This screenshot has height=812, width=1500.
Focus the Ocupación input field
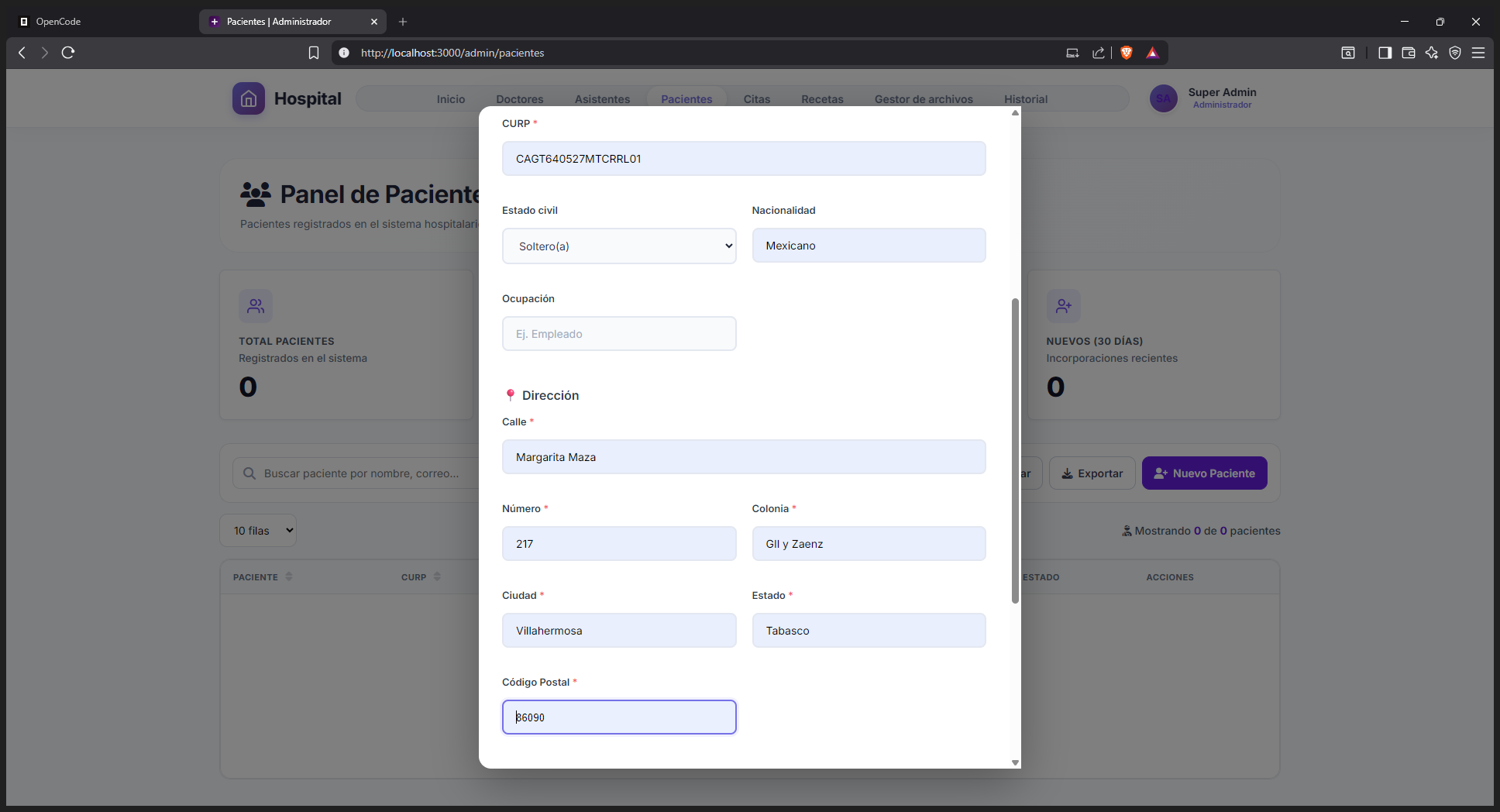pos(619,334)
